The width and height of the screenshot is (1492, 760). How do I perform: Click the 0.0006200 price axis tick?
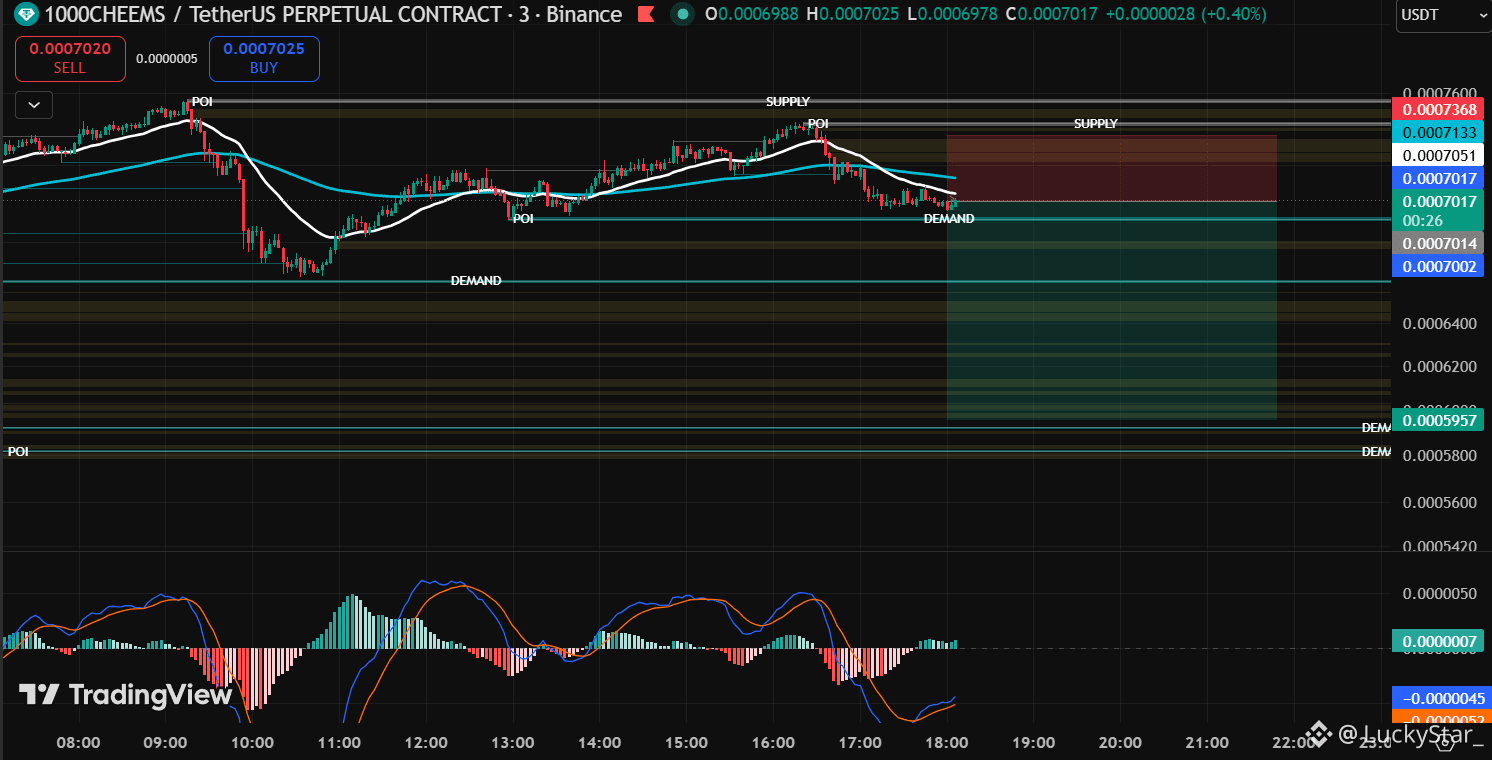point(1439,366)
